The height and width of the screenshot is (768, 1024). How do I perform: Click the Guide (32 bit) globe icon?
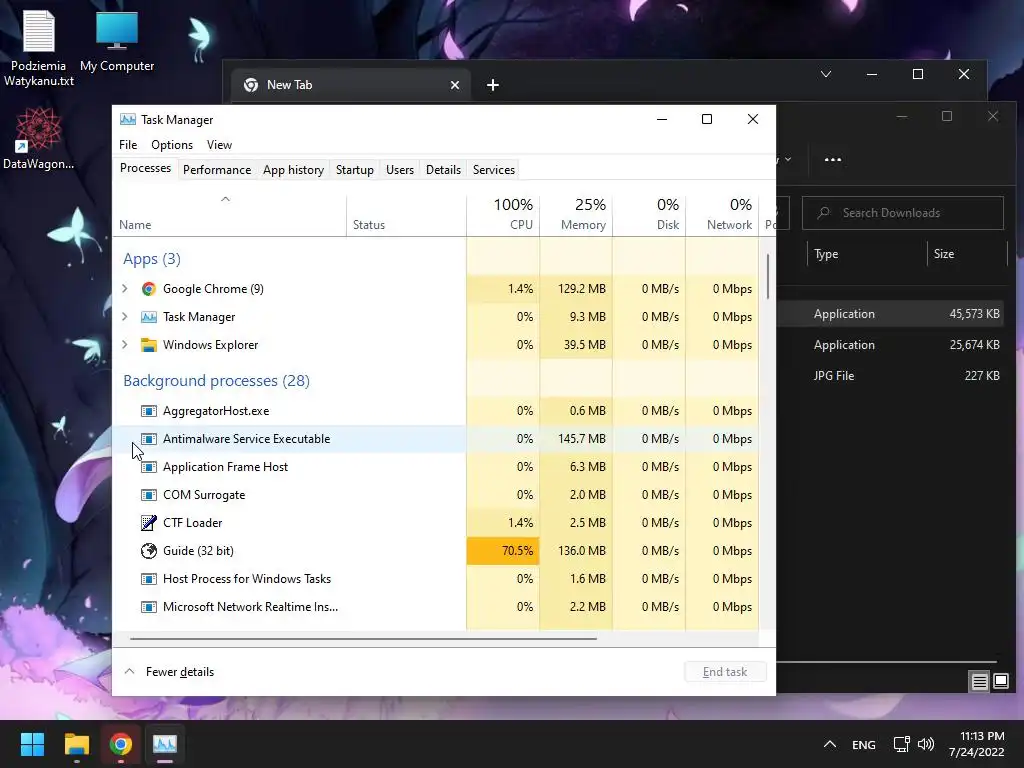(x=149, y=551)
